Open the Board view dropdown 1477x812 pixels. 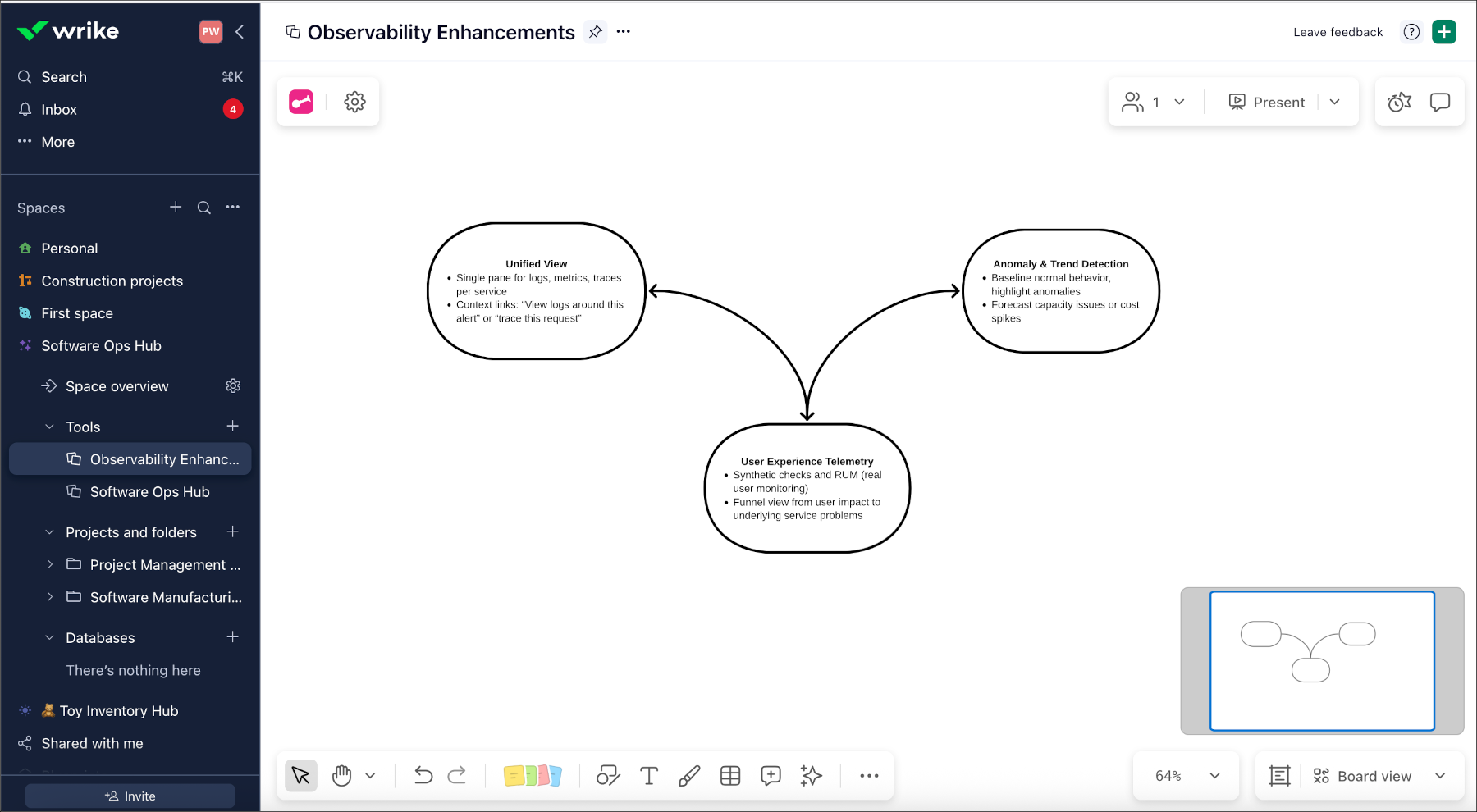click(1379, 776)
